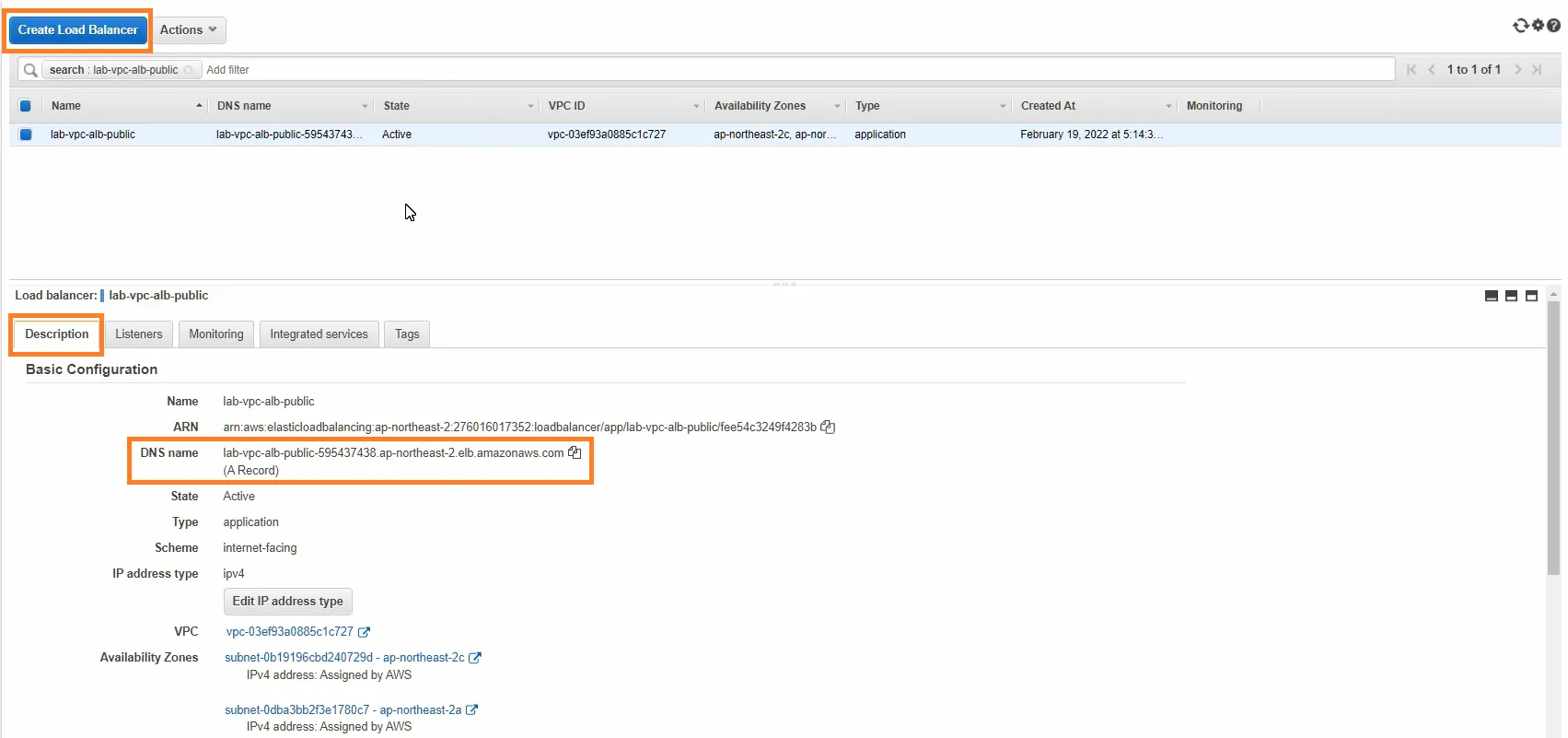This screenshot has height=738, width=1568.
Task: Click the refresh icon at top right
Action: click(x=1520, y=26)
